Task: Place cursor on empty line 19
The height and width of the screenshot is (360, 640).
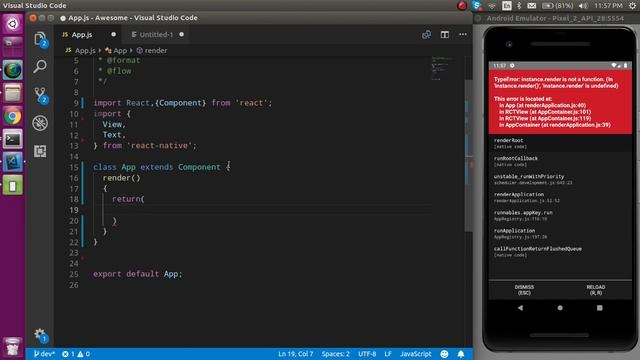Action: pos(261,210)
